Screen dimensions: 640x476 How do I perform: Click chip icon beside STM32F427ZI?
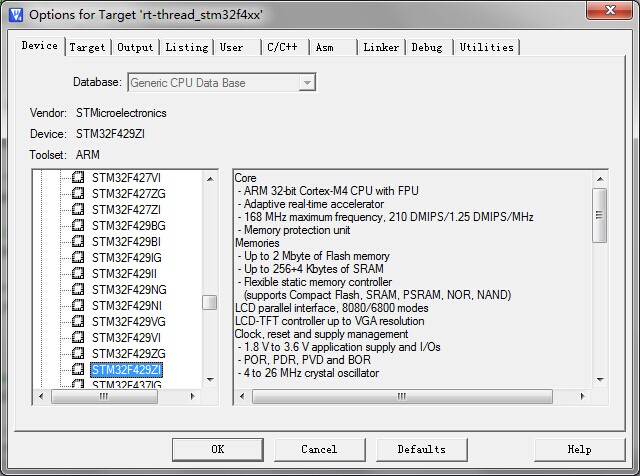pos(78,209)
